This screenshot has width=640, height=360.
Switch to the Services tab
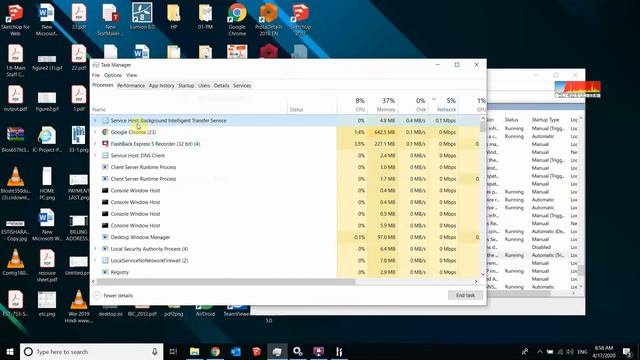[x=242, y=85]
